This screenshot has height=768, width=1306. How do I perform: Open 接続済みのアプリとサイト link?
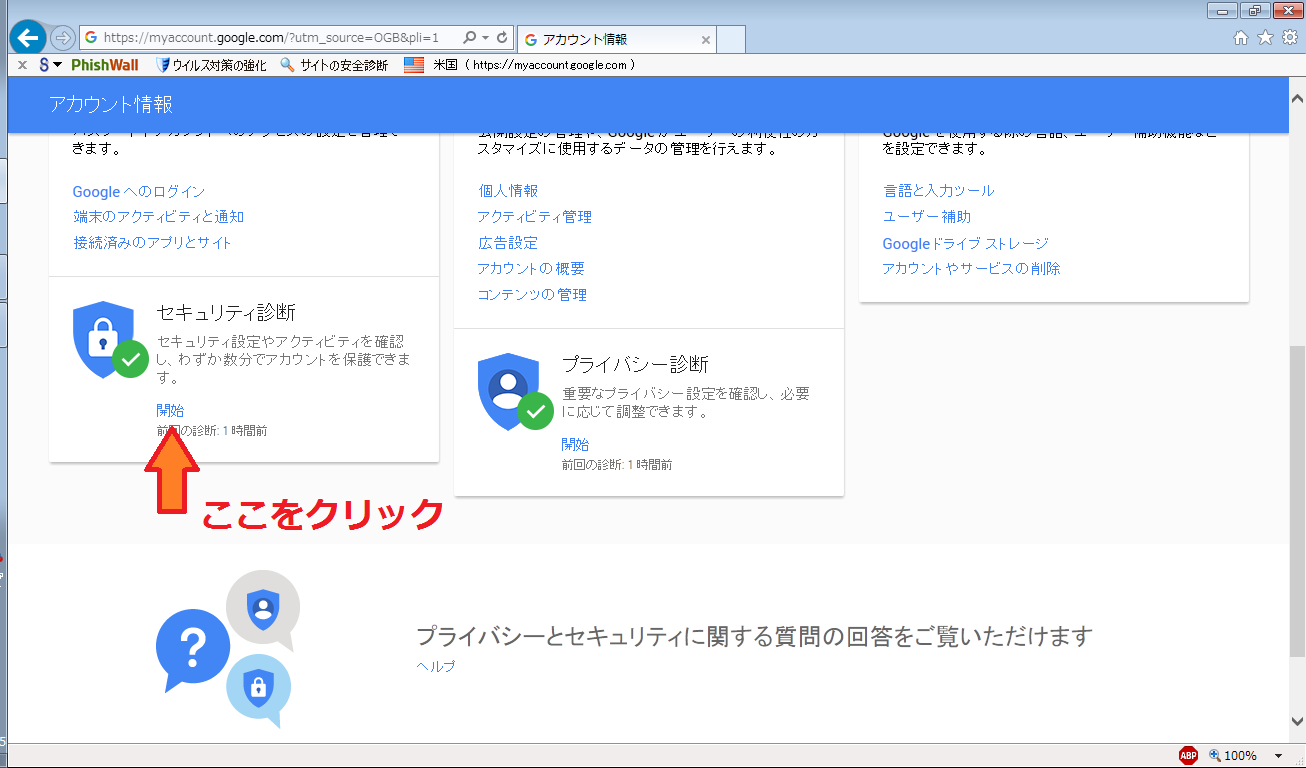(152, 243)
